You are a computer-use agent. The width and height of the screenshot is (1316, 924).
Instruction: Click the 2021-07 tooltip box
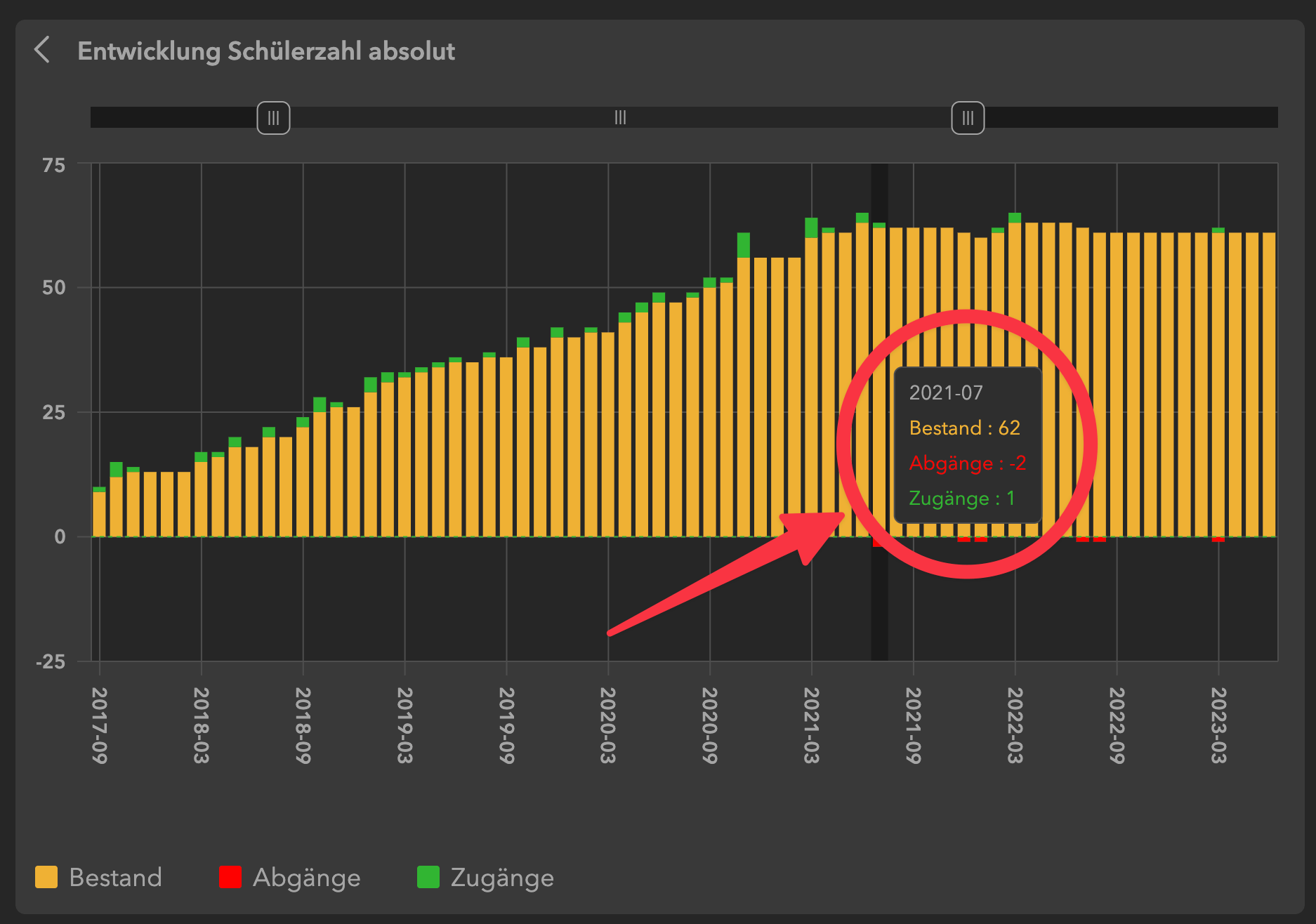pyautogui.click(x=967, y=445)
